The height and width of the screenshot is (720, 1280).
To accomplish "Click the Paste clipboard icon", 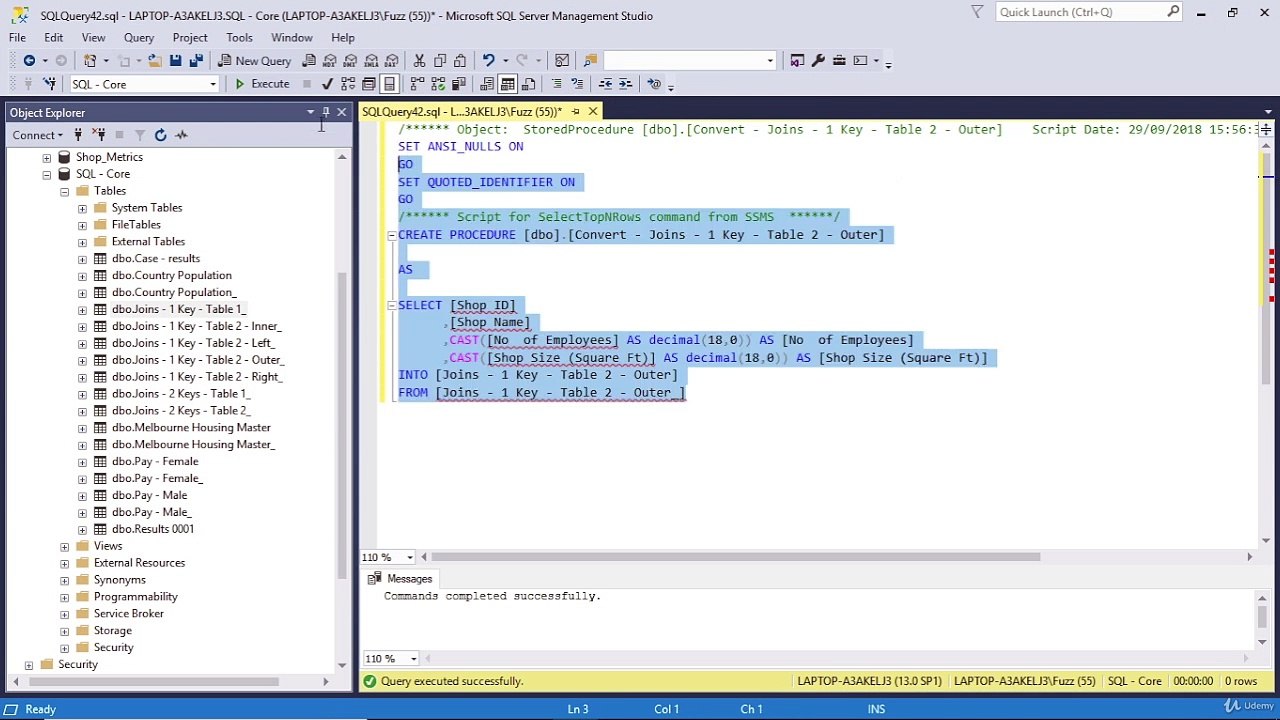I will pos(460,61).
